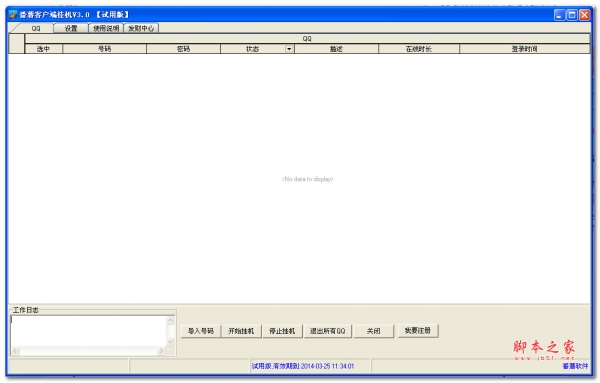Click the 番薯软件 link in status bar
Viewport: 600px width, 383px height.
[x=575, y=367]
